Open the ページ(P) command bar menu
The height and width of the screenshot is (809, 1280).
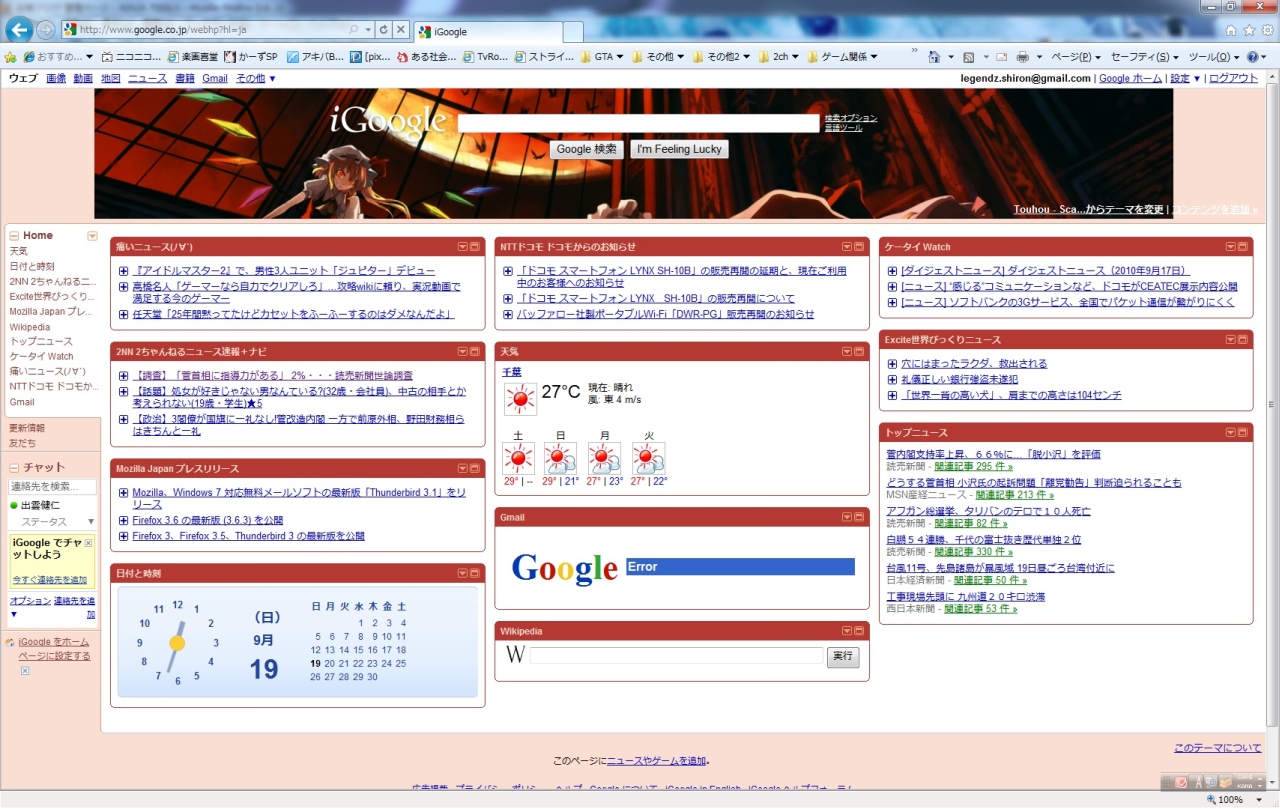[x=1075, y=57]
